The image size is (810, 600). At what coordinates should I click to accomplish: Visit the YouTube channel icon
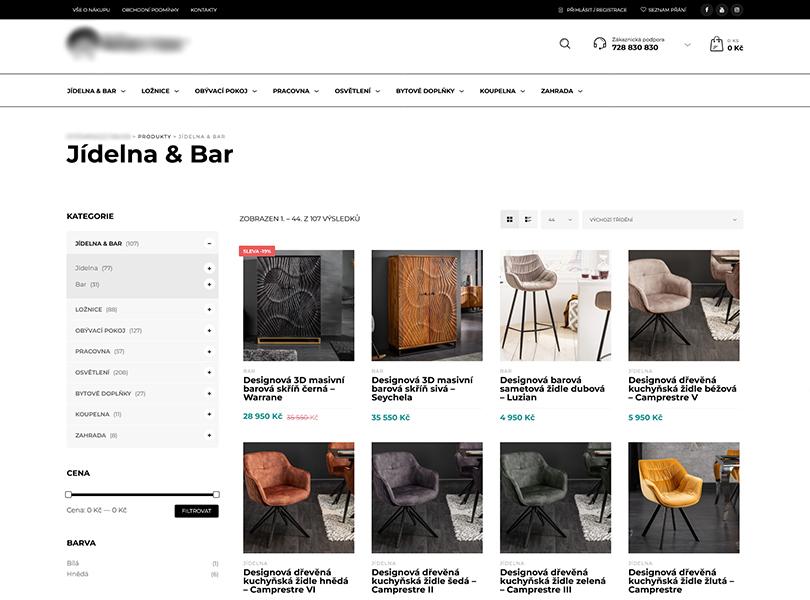coord(722,10)
